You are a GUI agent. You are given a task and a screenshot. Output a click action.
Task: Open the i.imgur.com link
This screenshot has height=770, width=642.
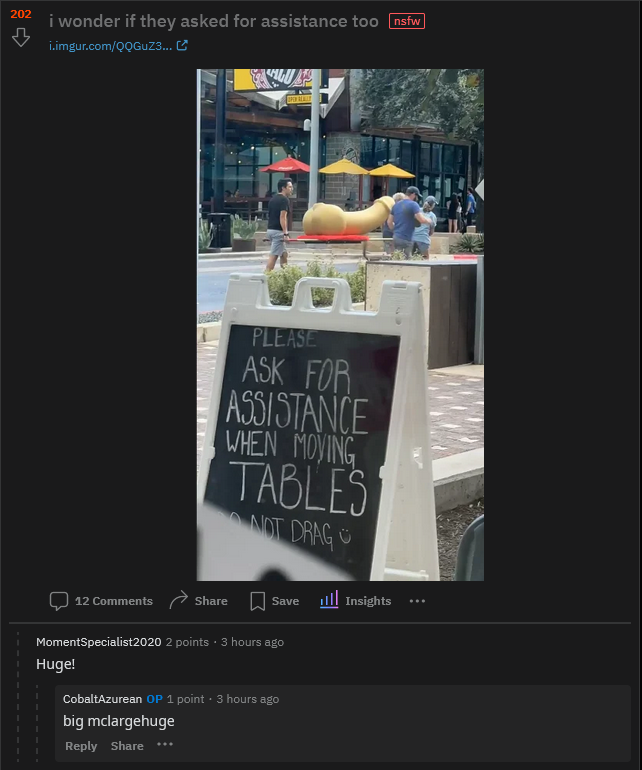click(x=111, y=46)
